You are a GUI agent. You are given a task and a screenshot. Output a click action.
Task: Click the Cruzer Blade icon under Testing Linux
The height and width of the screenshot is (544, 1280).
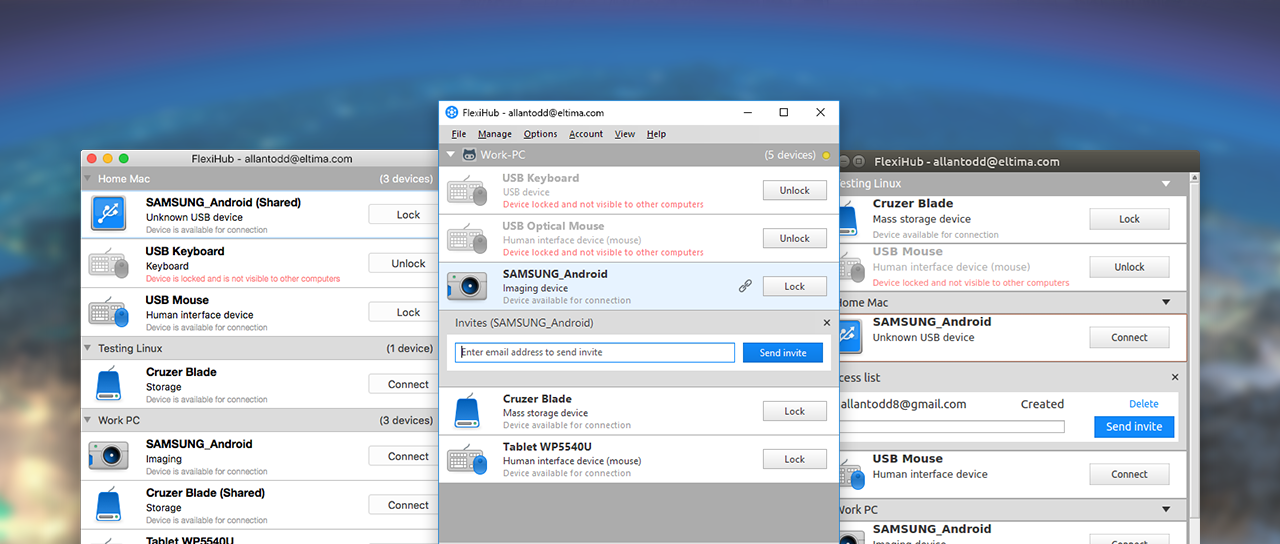[x=108, y=384]
